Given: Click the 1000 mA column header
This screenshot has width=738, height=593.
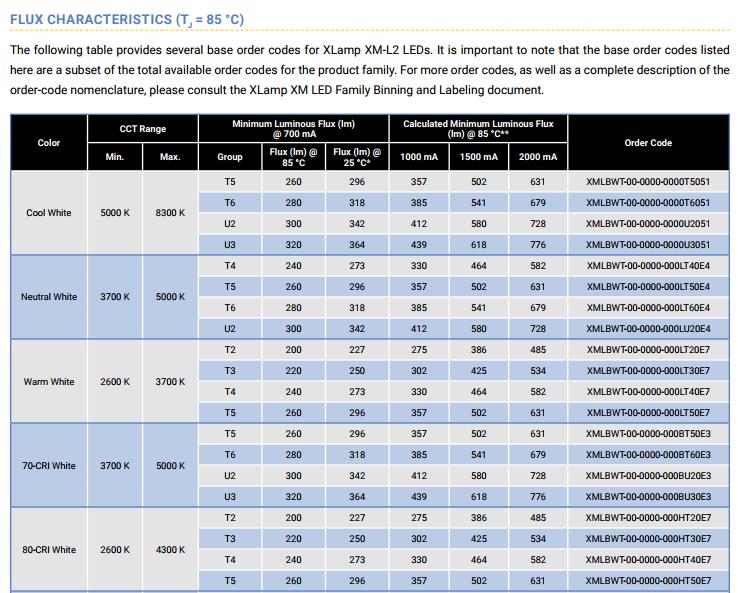Looking at the screenshot, I should pyautogui.click(x=419, y=157).
